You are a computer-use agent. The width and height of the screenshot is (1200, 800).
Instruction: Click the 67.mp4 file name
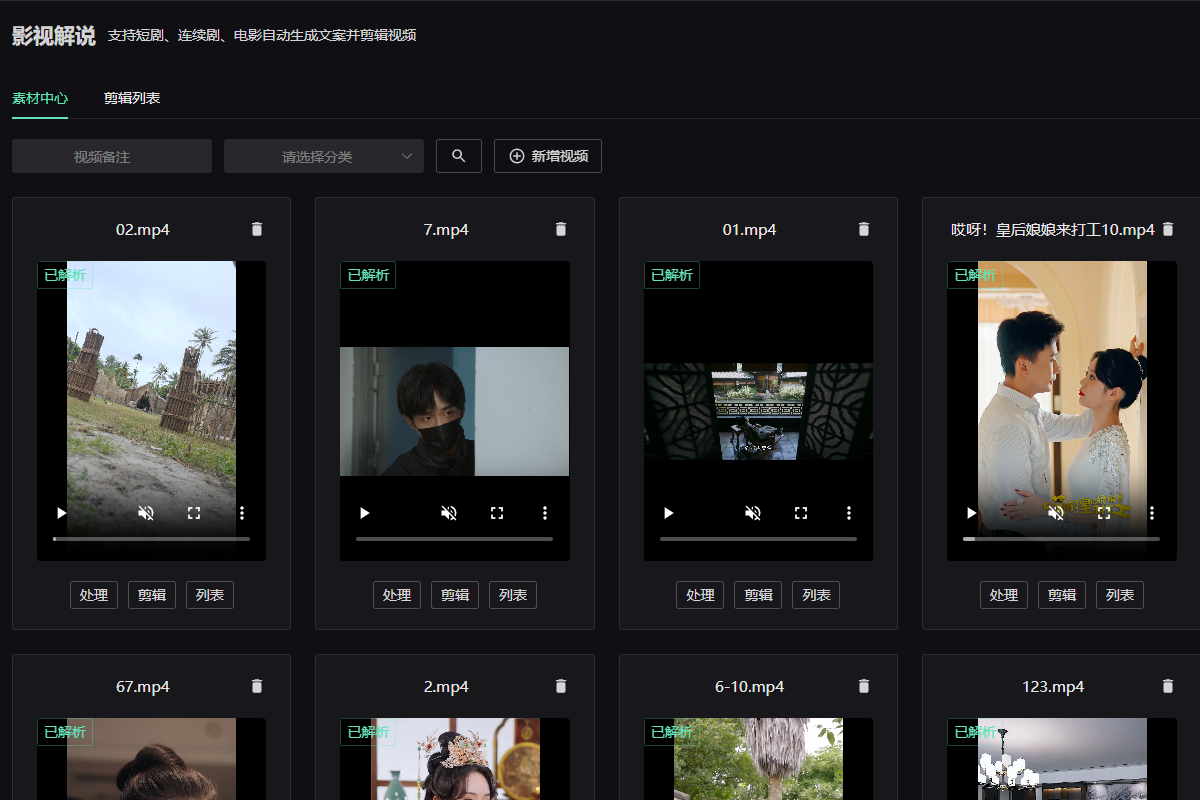143,687
